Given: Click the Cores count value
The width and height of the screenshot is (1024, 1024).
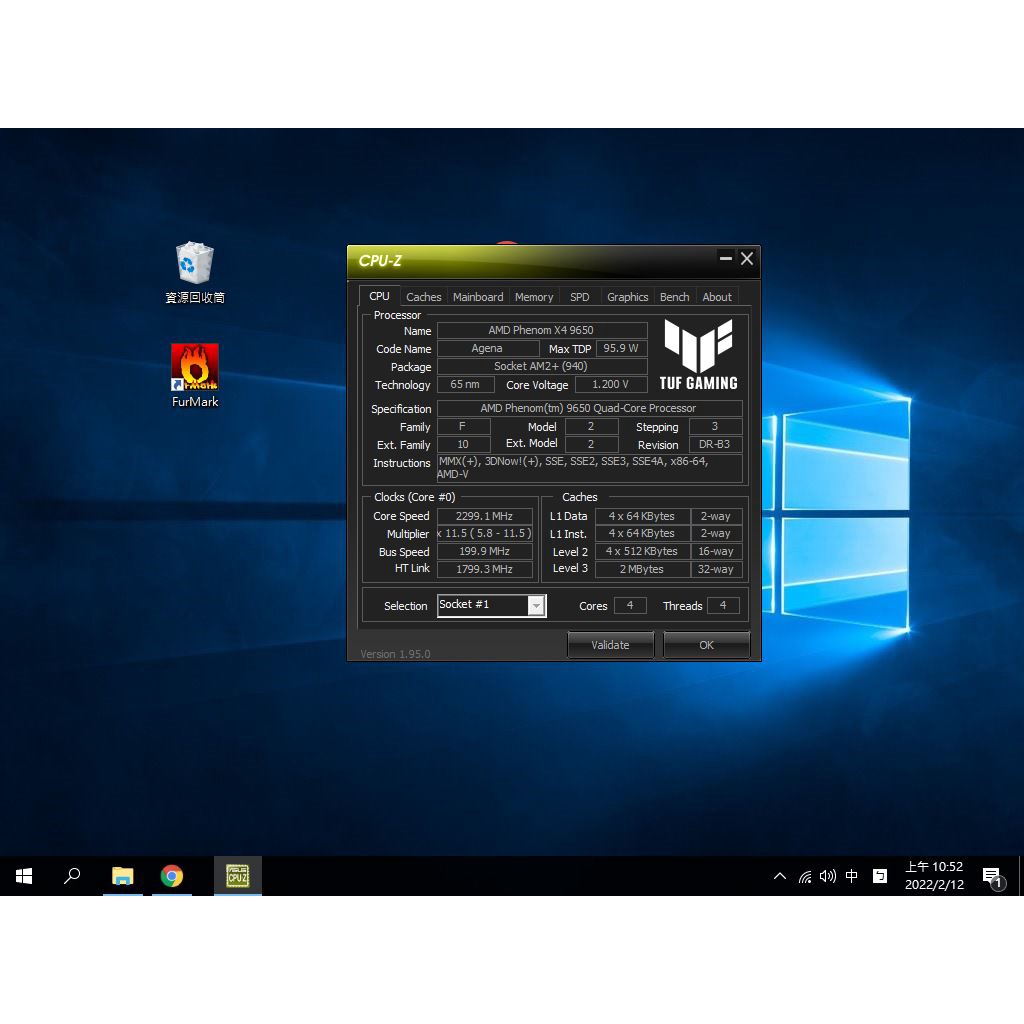Looking at the screenshot, I should (630, 605).
